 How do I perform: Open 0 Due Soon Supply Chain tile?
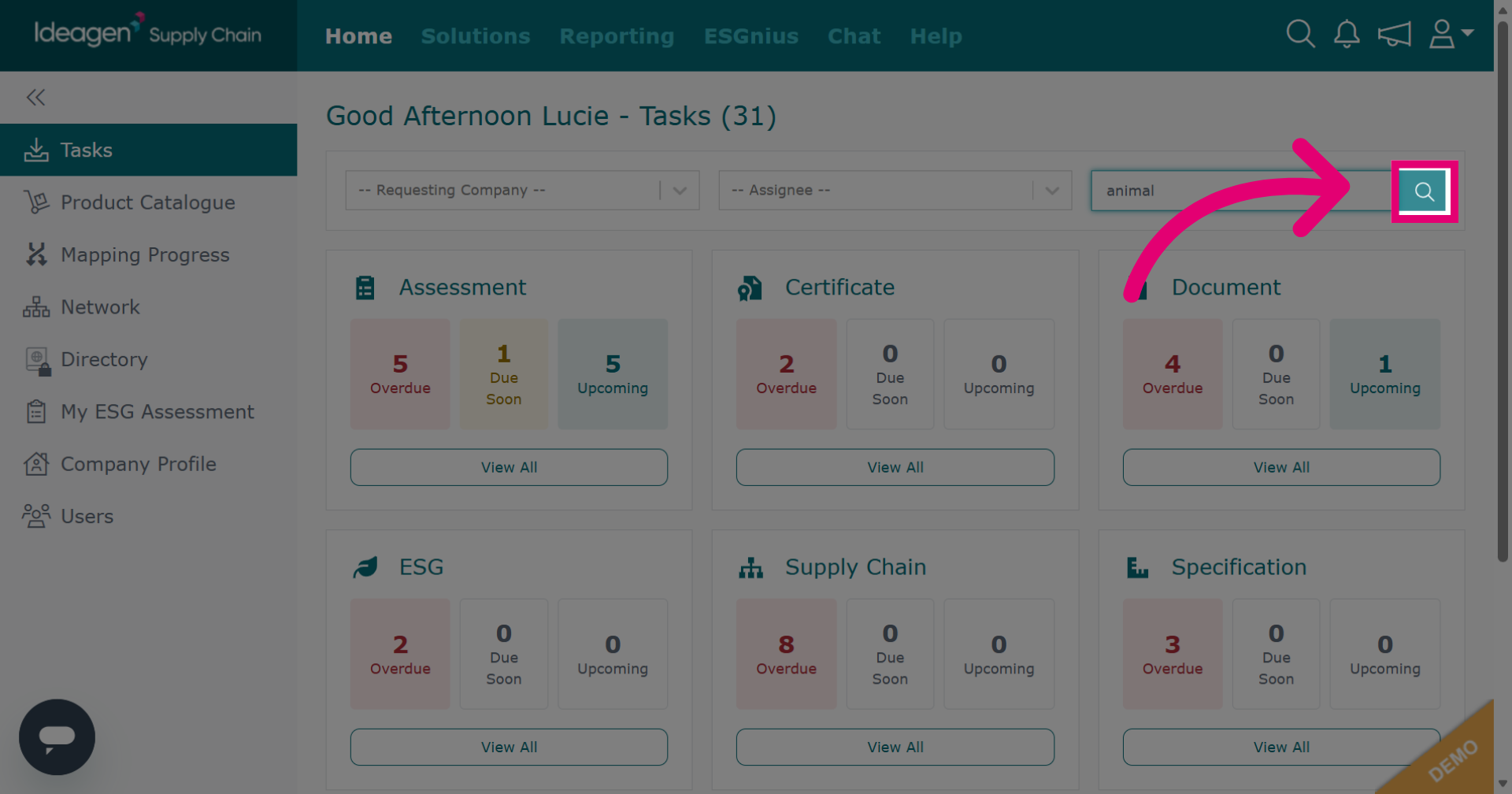point(890,654)
